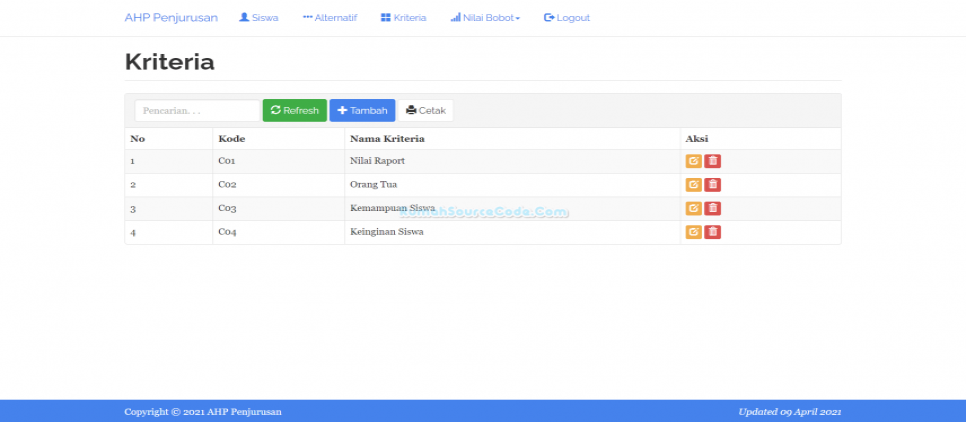
Task: Print the list with Cetak button
Action: pyautogui.click(x=426, y=110)
